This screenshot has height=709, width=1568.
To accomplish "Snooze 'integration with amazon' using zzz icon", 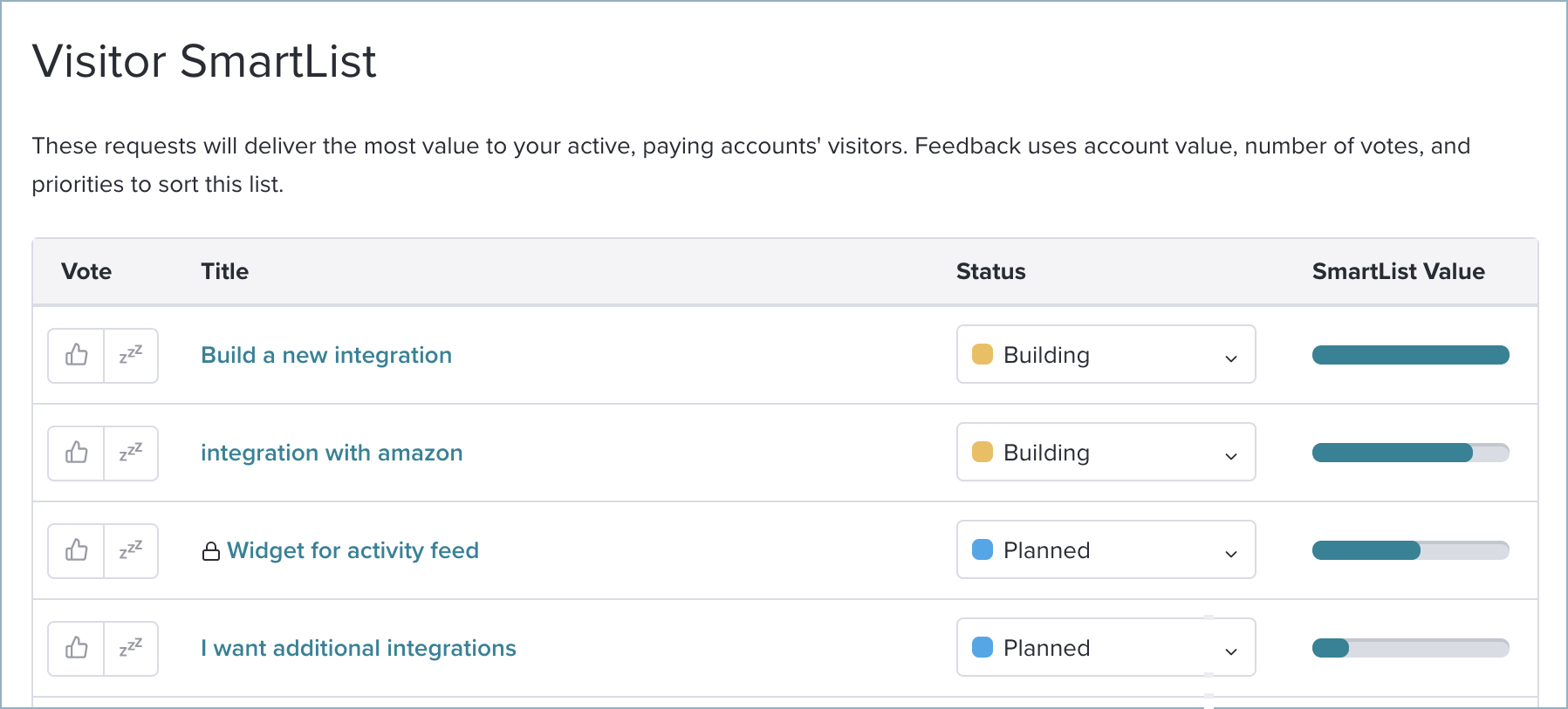I will 131,453.
